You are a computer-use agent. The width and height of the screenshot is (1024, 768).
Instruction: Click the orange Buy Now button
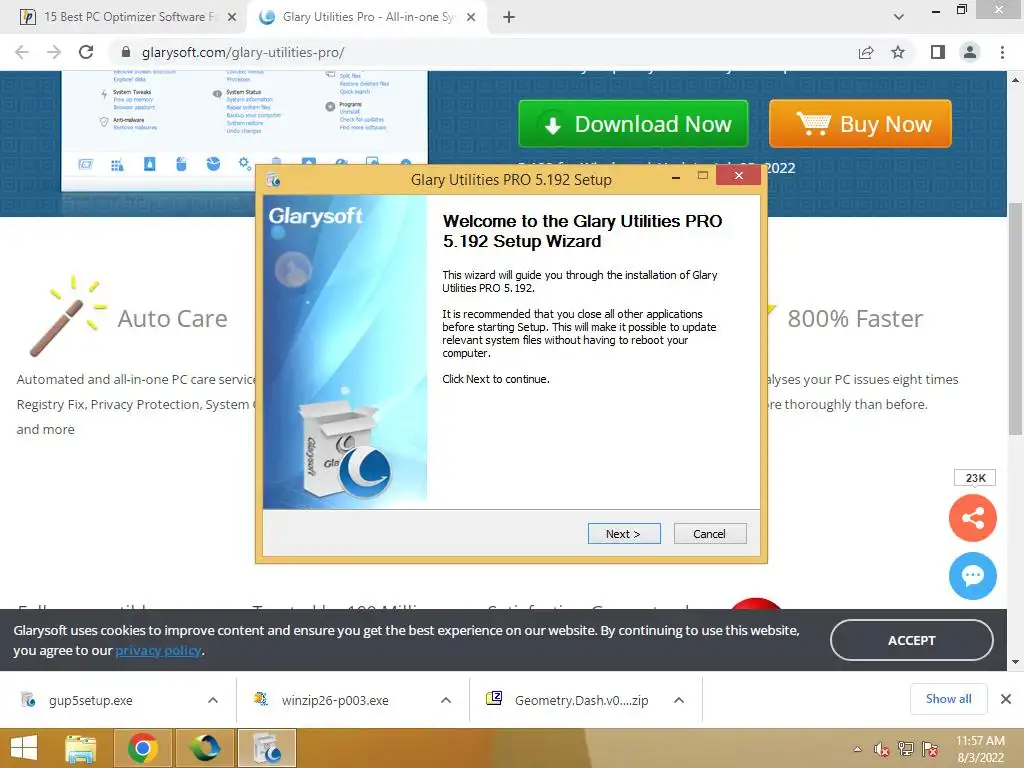coord(860,123)
